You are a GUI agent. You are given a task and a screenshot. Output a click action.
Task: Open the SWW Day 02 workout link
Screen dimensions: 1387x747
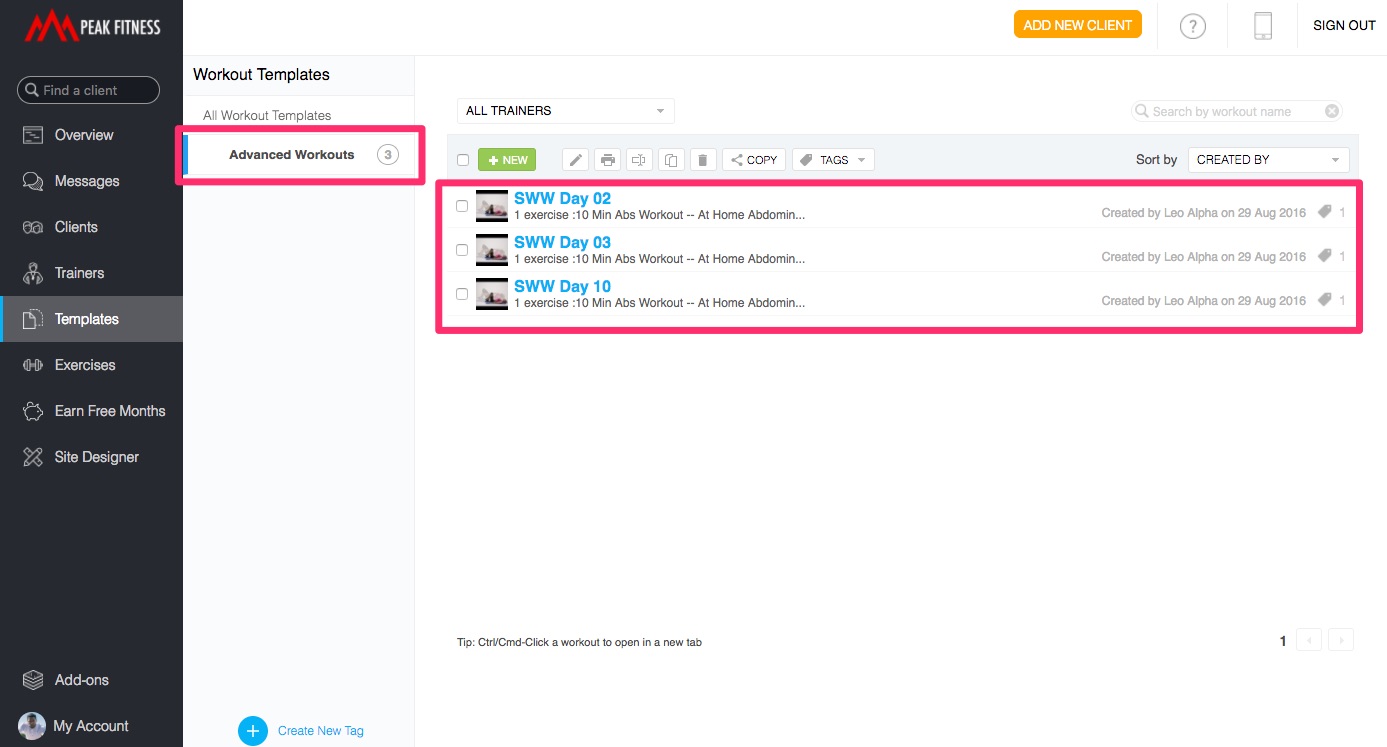562,198
